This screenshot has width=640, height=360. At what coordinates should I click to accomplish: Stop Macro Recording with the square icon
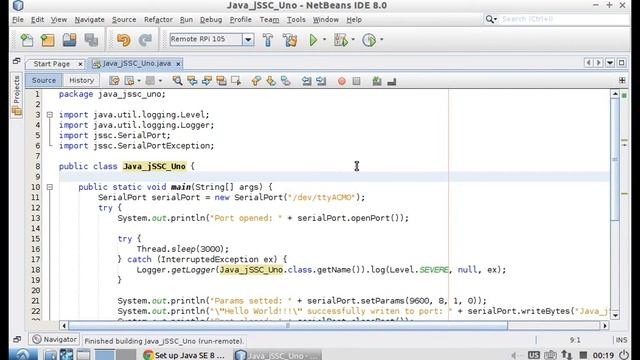click(x=356, y=81)
